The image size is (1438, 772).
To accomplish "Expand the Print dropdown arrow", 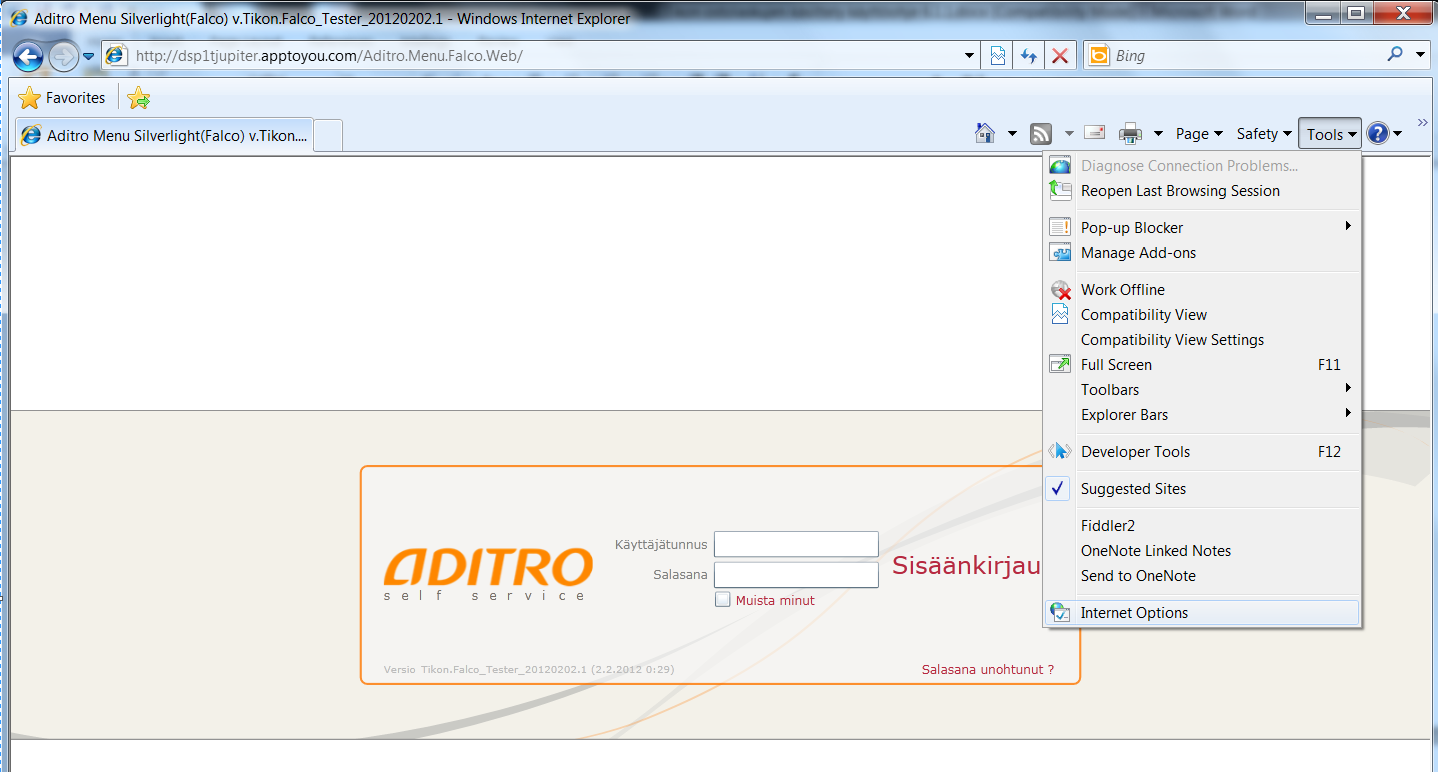I will click(x=1158, y=134).
